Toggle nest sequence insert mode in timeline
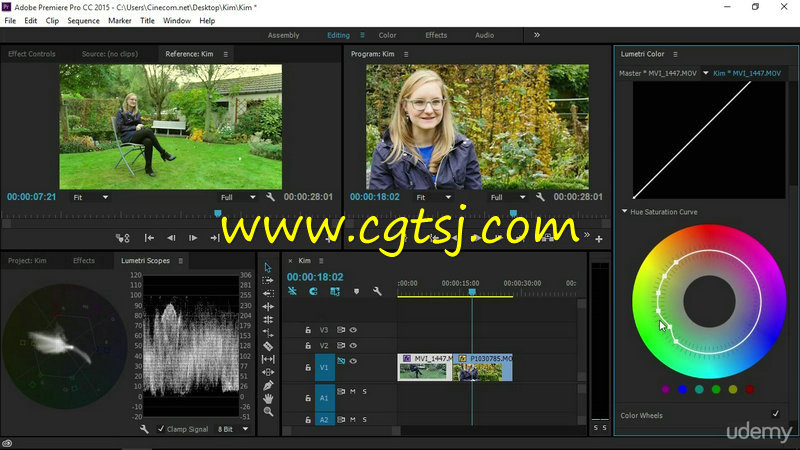 point(292,291)
